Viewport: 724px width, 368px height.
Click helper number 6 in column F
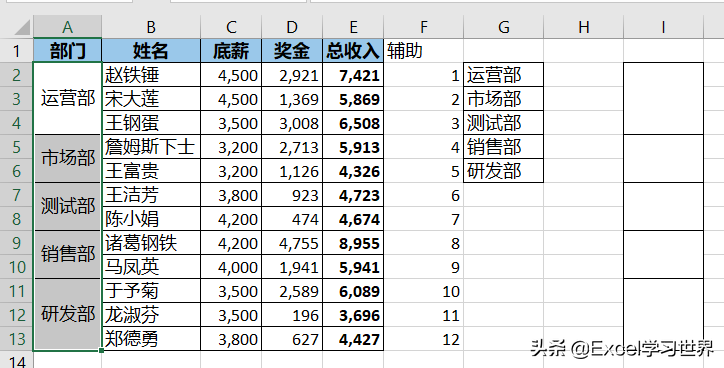(423, 195)
